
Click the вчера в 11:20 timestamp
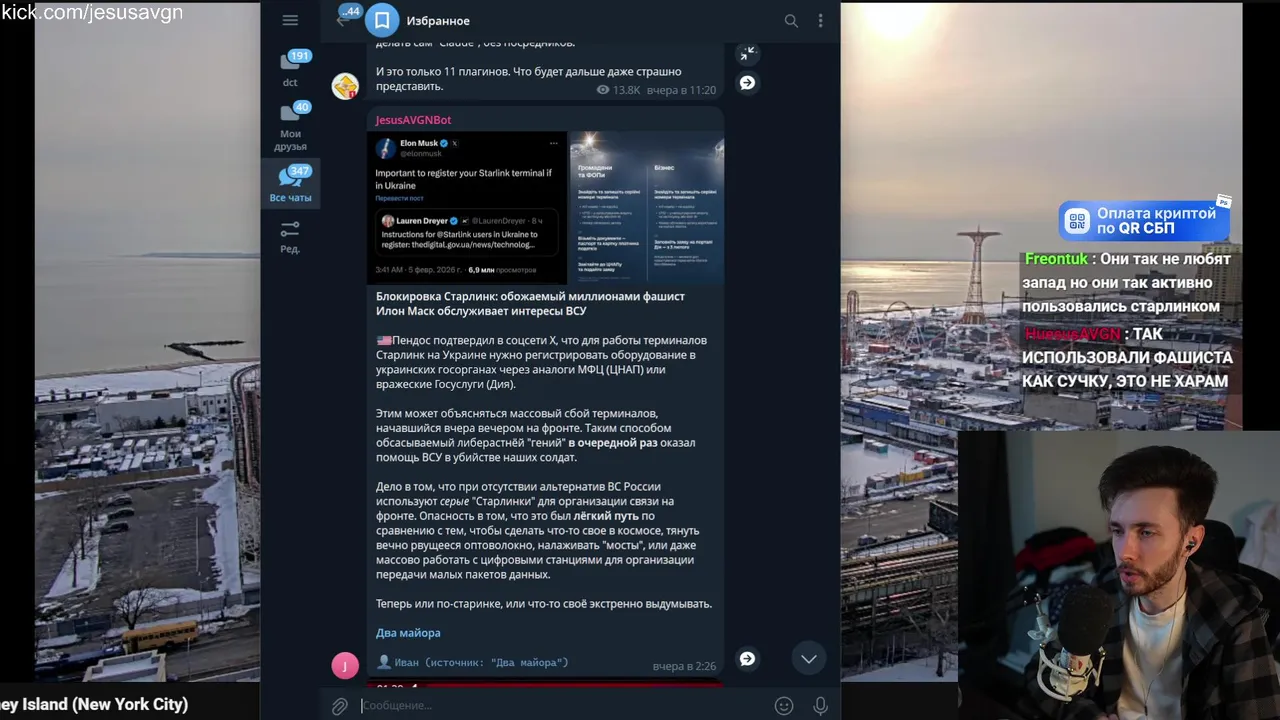(681, 90)
